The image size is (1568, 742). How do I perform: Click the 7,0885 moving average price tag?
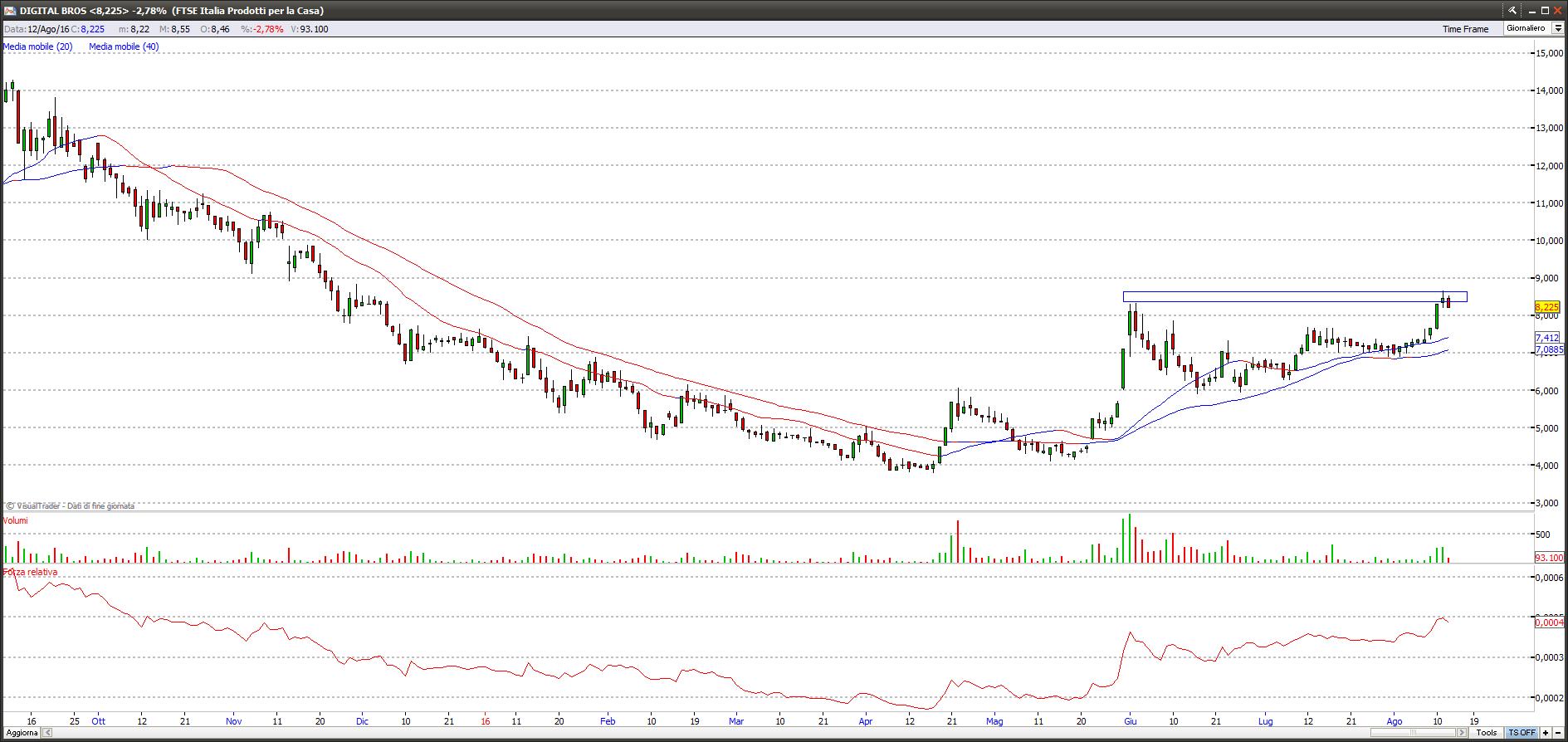(1549, 350)
